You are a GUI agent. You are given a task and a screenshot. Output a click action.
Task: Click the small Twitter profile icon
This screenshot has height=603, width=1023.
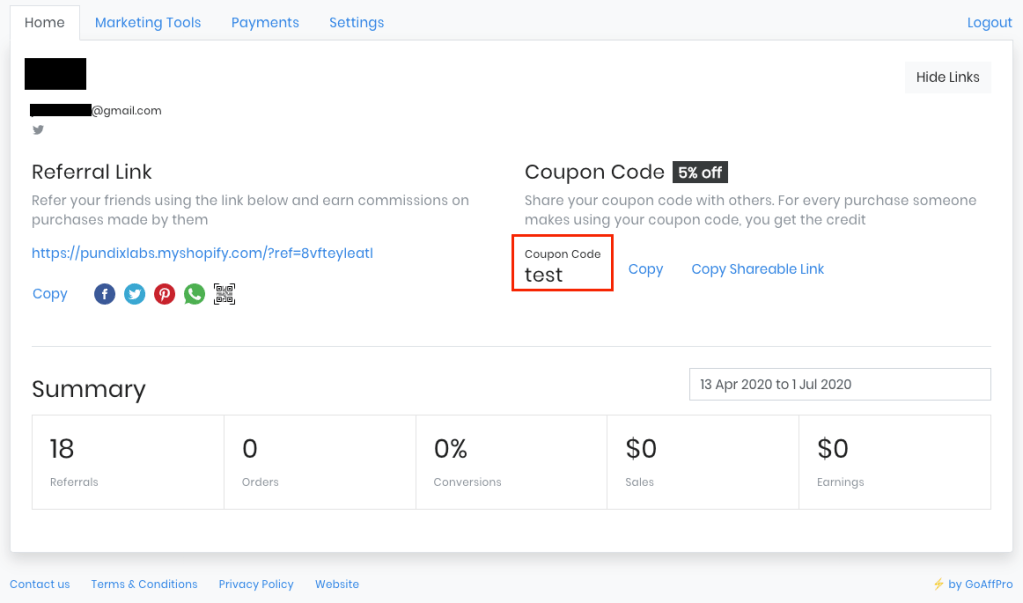click(x=38, y=130)
